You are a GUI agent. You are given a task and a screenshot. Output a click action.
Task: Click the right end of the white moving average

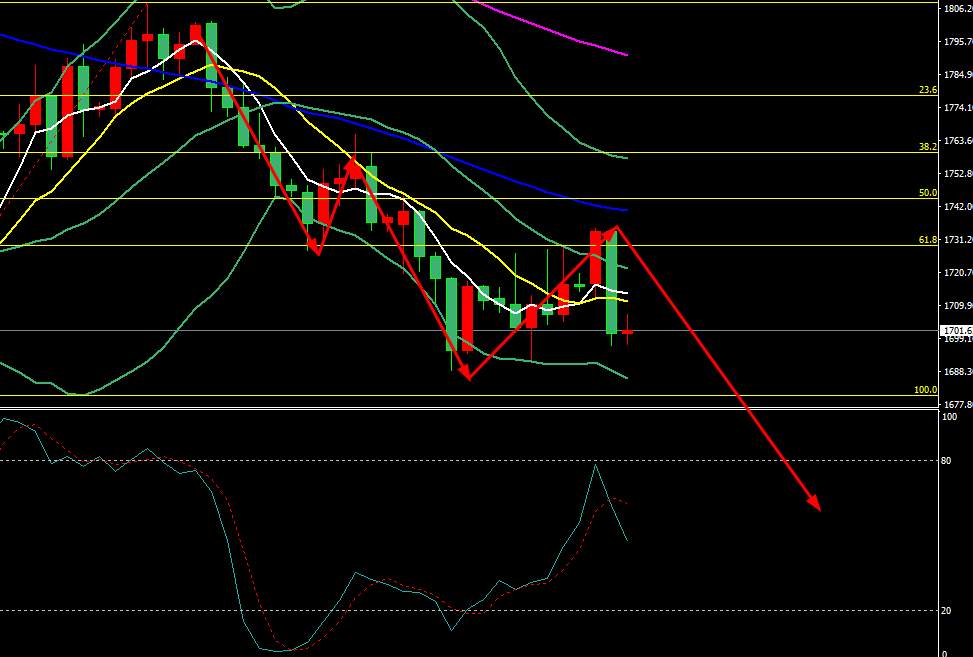tap(626, 292)
